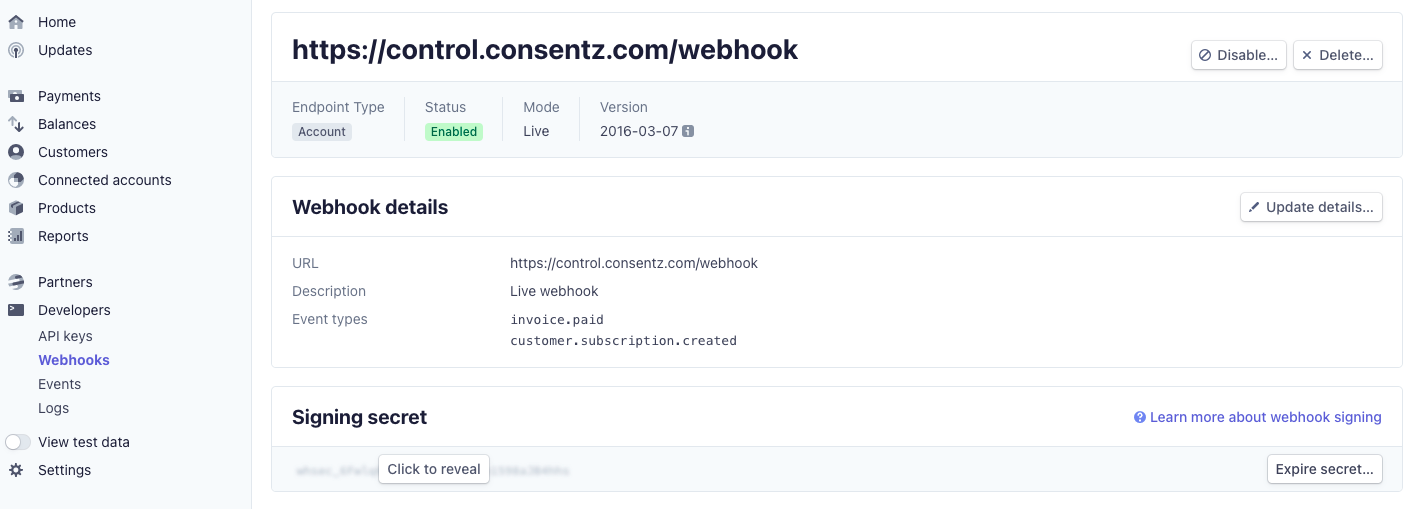The width and height of the screenshot is (1410, 509).
Task: Click the Partners icon in sidebar
Action: 16,282
